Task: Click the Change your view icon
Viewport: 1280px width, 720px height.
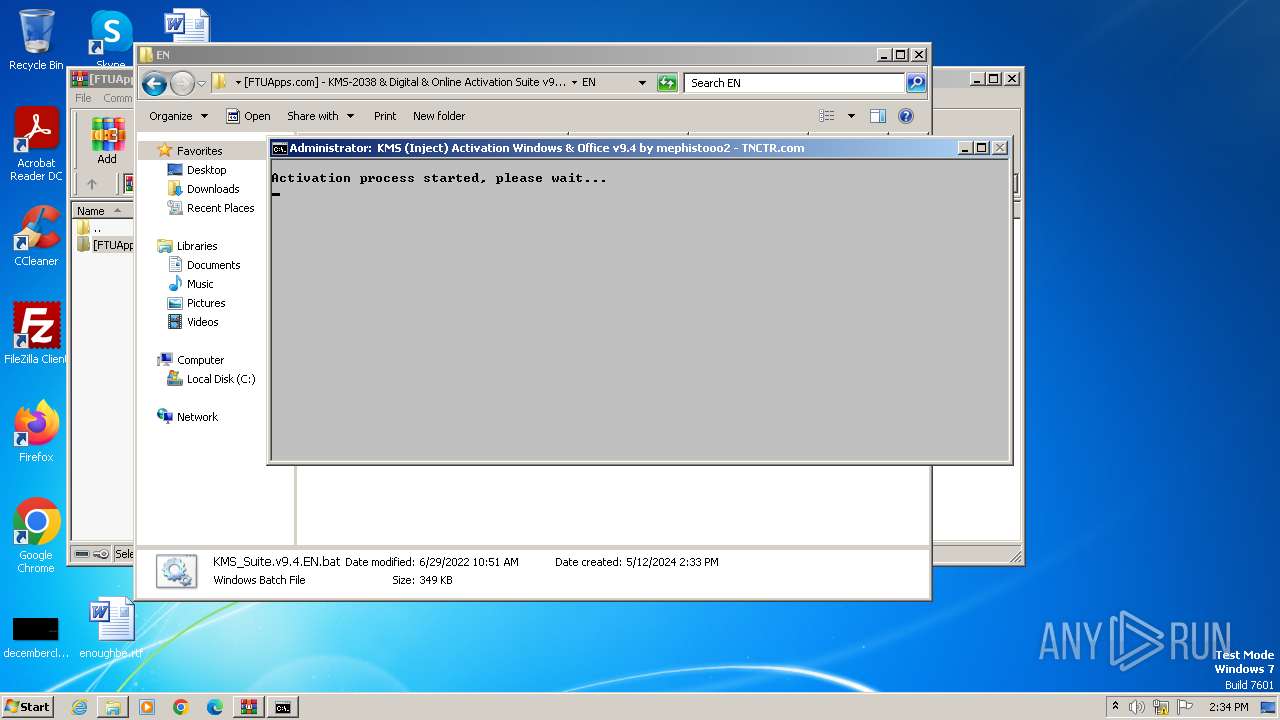Action: pyautogui.click(x=827, y=116)
